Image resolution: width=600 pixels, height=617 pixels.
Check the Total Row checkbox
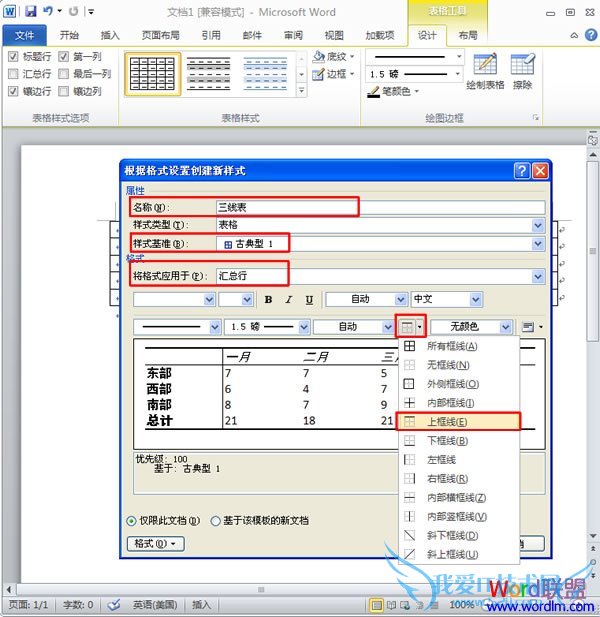point(13,74)
